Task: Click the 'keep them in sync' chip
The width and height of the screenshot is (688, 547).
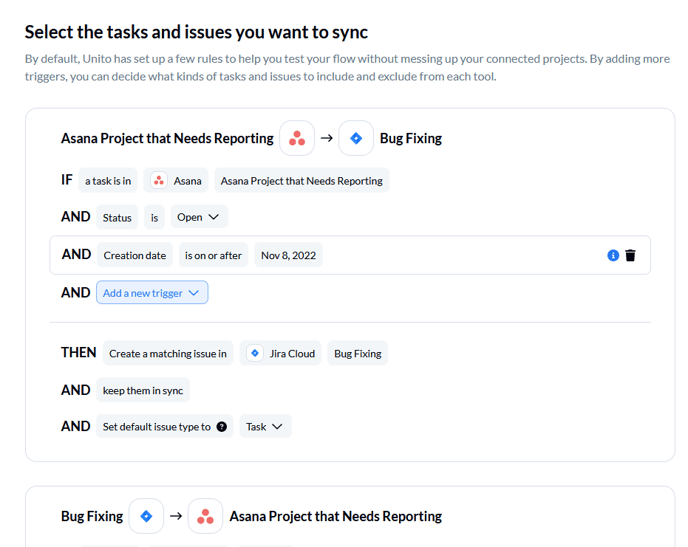Action: (143, 390)
